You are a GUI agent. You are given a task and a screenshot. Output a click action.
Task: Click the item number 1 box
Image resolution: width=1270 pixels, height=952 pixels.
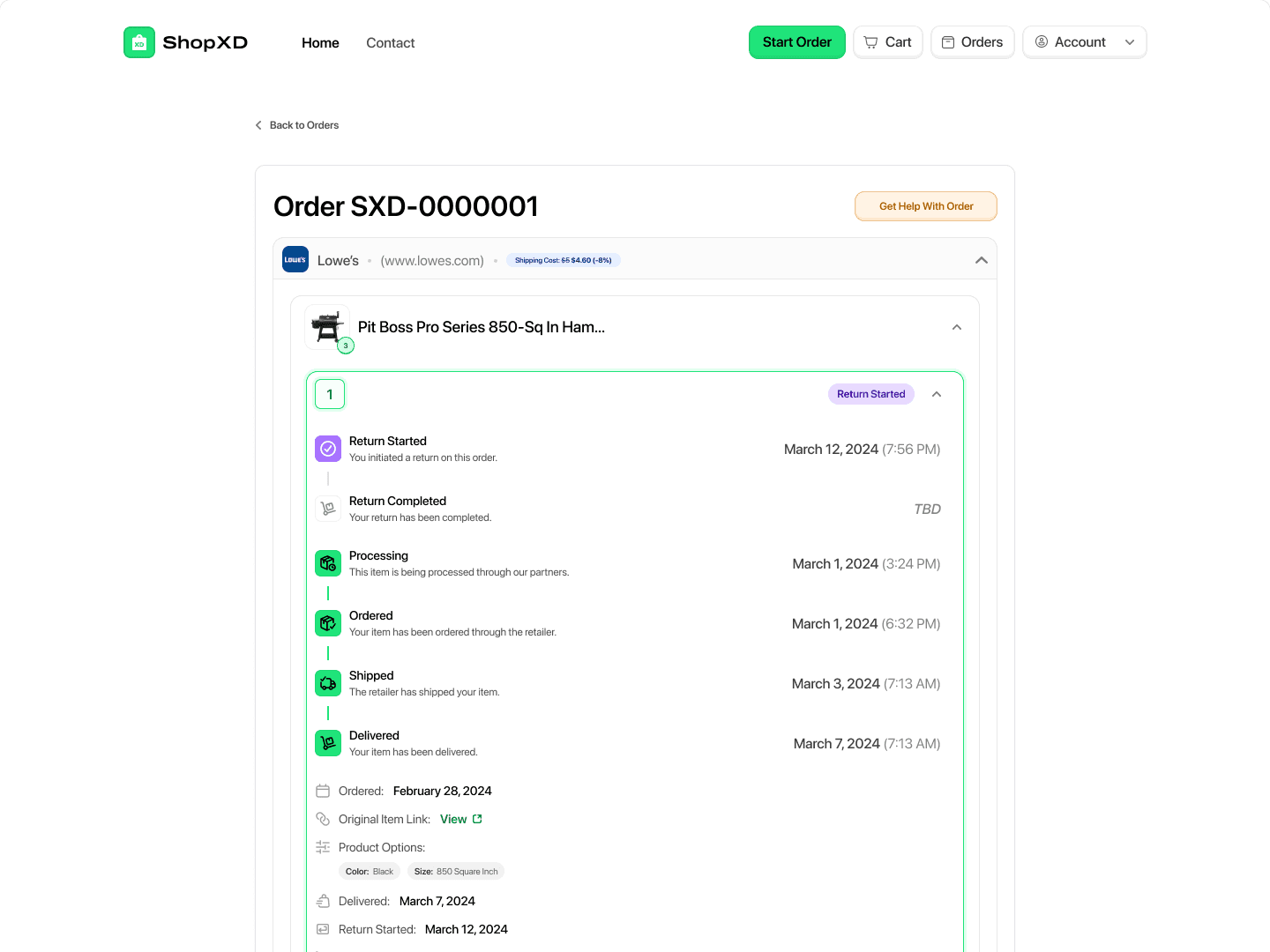point(330,394)
